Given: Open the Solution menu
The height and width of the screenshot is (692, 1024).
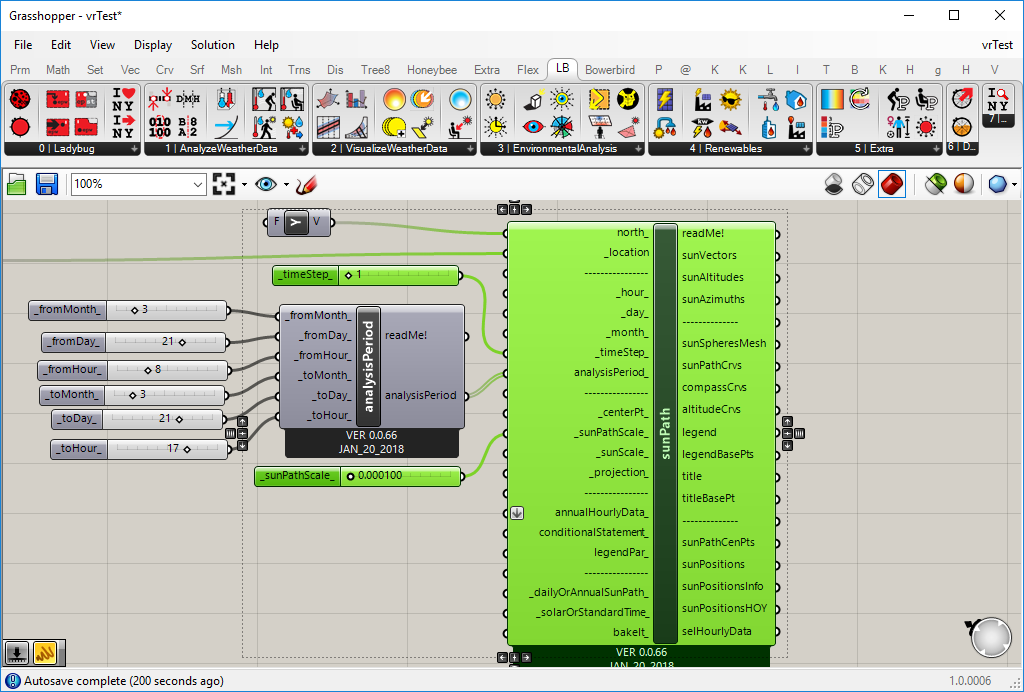Looking at the screenshot, I should (x=212, y=45).
